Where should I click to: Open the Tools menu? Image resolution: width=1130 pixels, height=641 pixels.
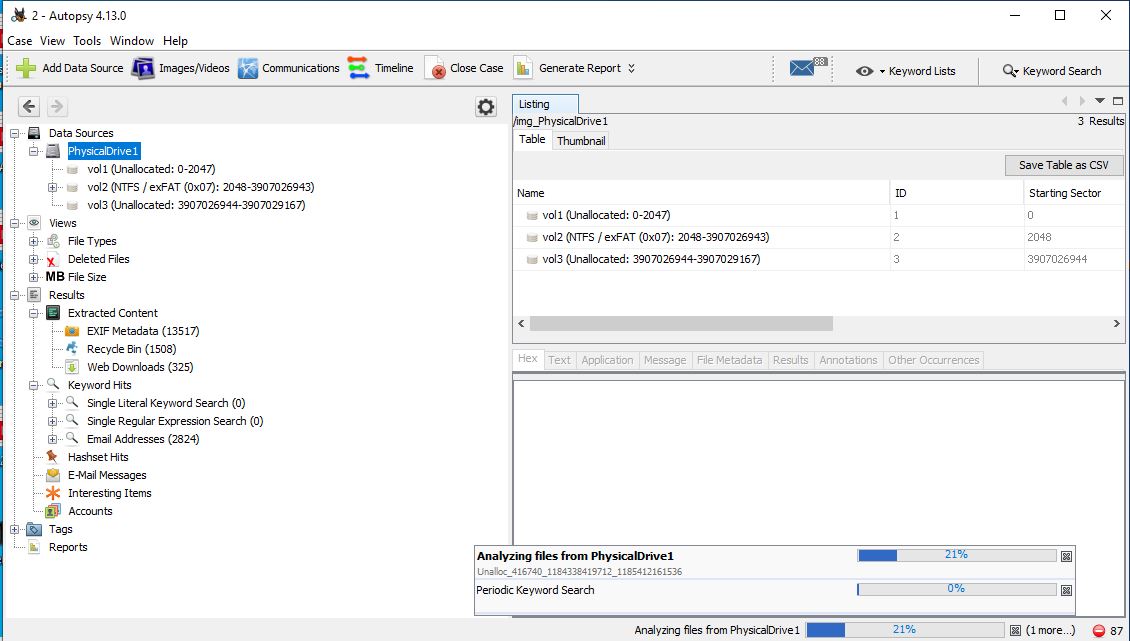(87, 41)
